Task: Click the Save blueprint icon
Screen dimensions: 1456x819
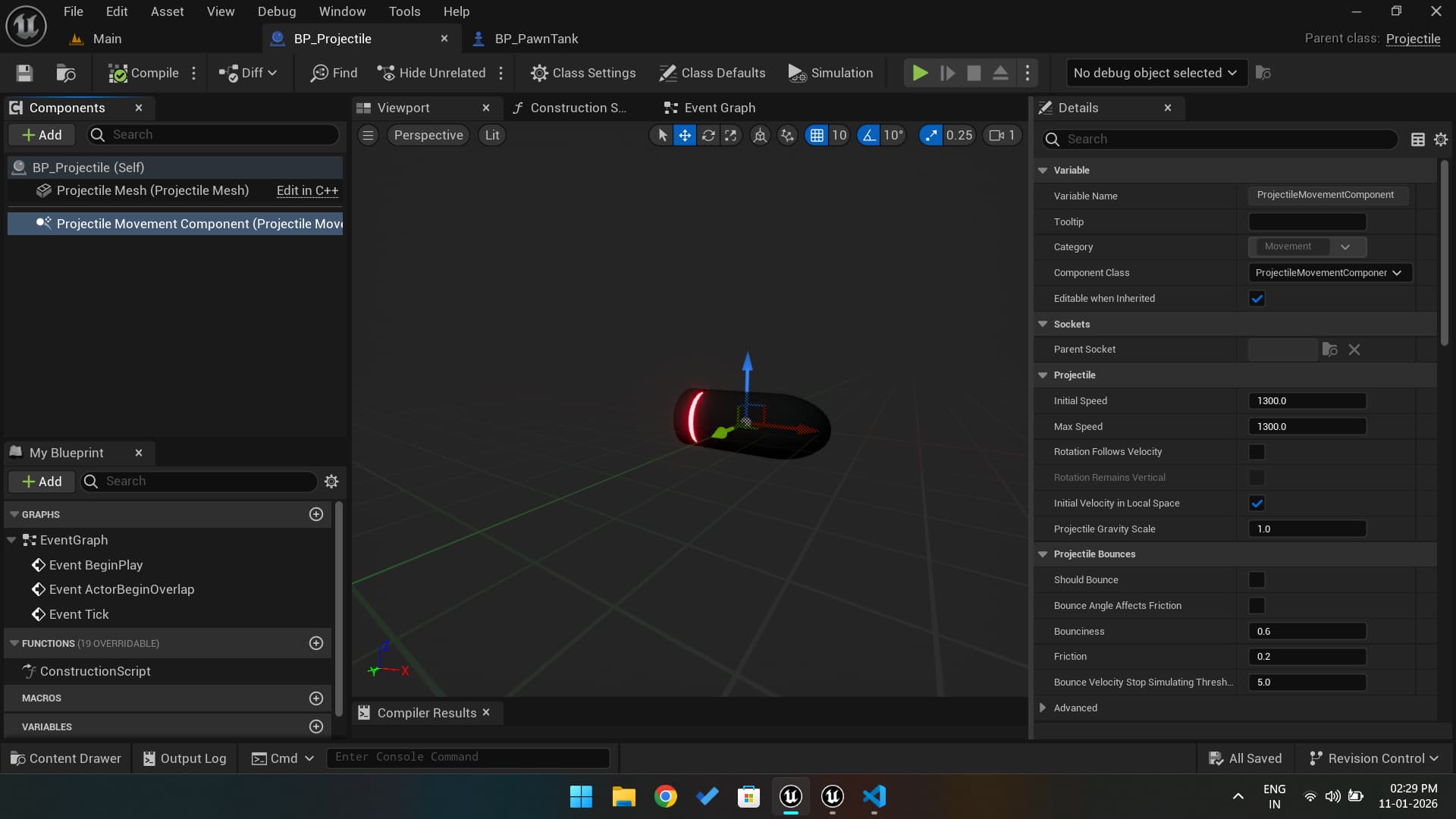Action: pyautogui.click(x=24, y=73)
